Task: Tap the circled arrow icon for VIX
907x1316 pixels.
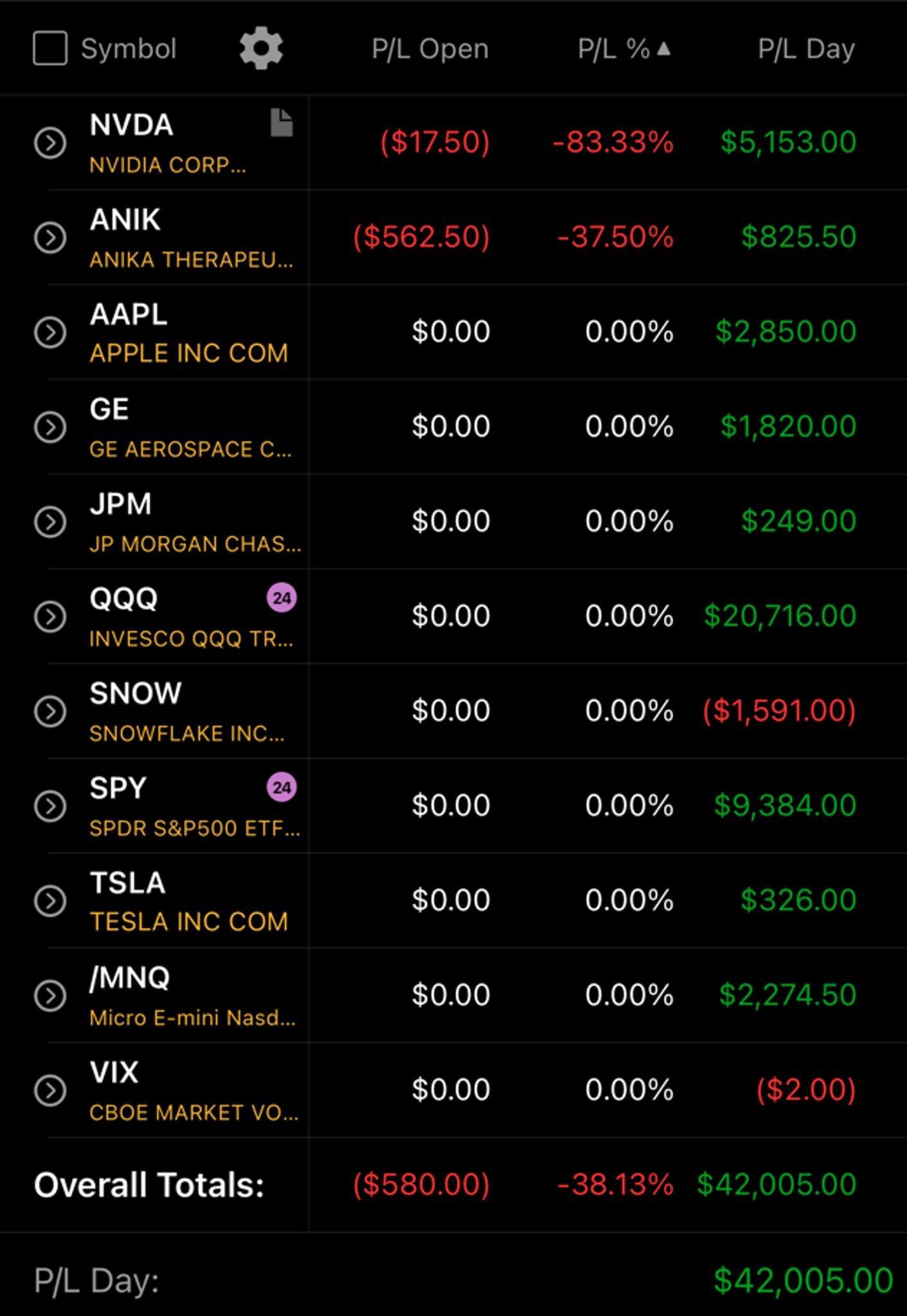Action: pyautogui.click(x=50, y=1090)
